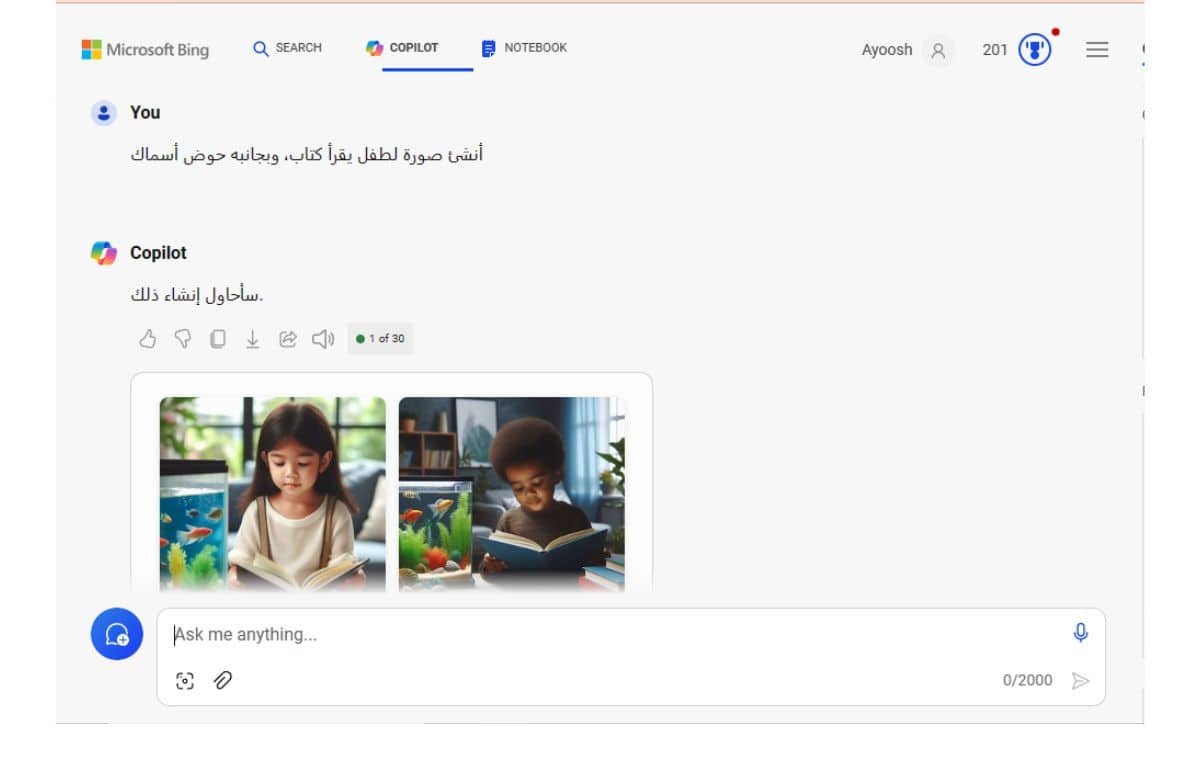The image size is (1200, 765).
Task: Switch to the SEARCH tab
Action: 288,48
